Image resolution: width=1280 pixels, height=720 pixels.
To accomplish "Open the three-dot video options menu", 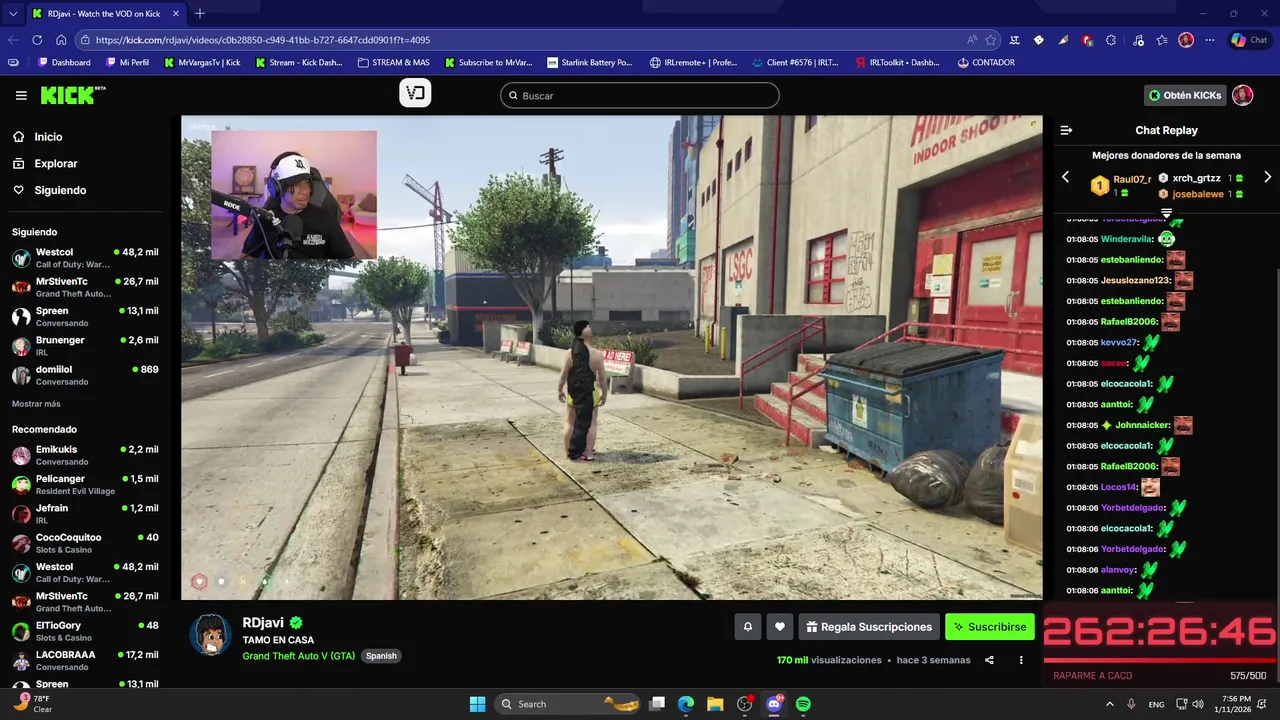I will pyautogui.click(x=1021, y=660).
